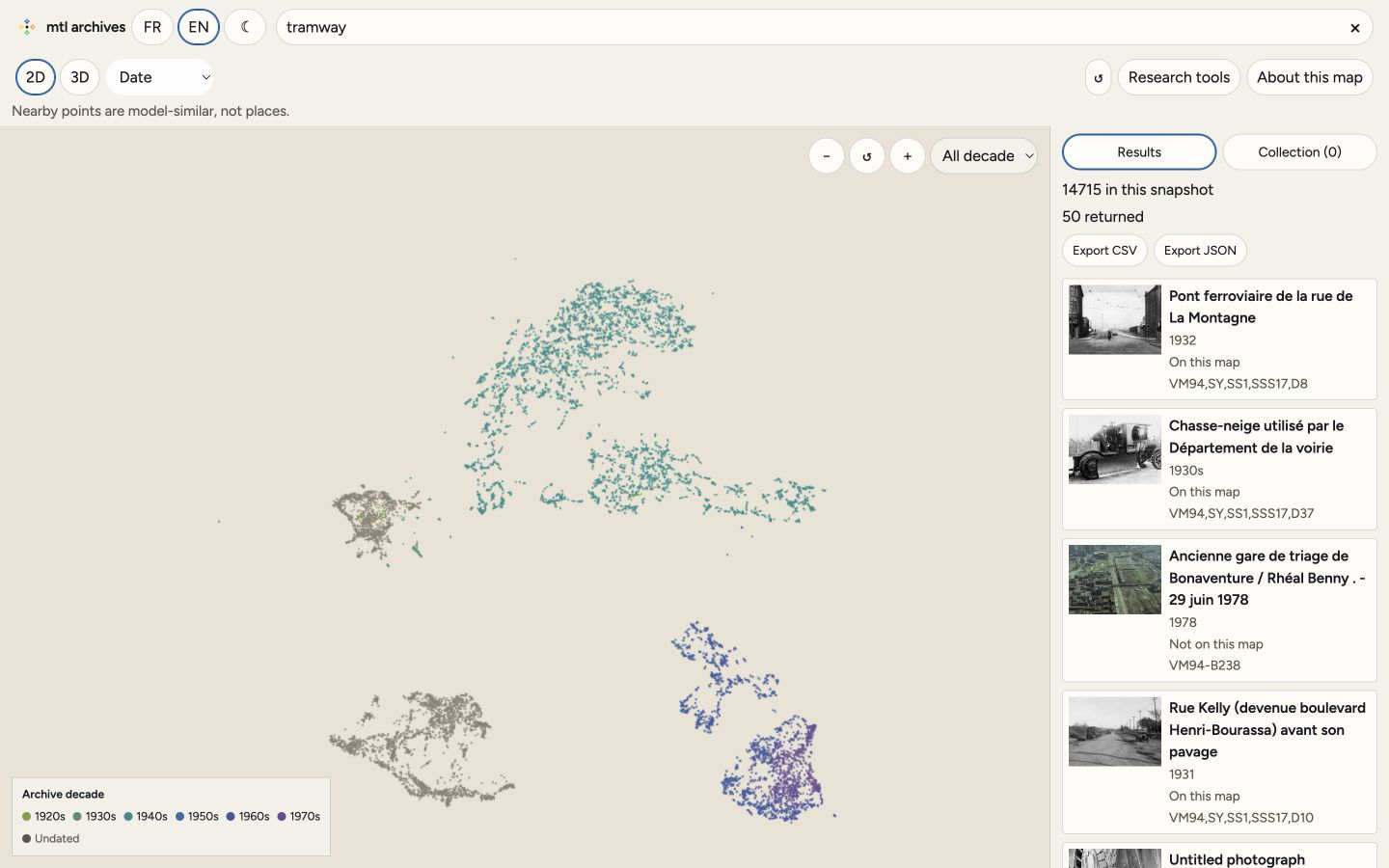The height and width of the screenshot is (868, 1389).
Task: Click reference code VM94,SY,SS1,SSS17,D8
Action: pyautogui.click(x=1239, y=384)
